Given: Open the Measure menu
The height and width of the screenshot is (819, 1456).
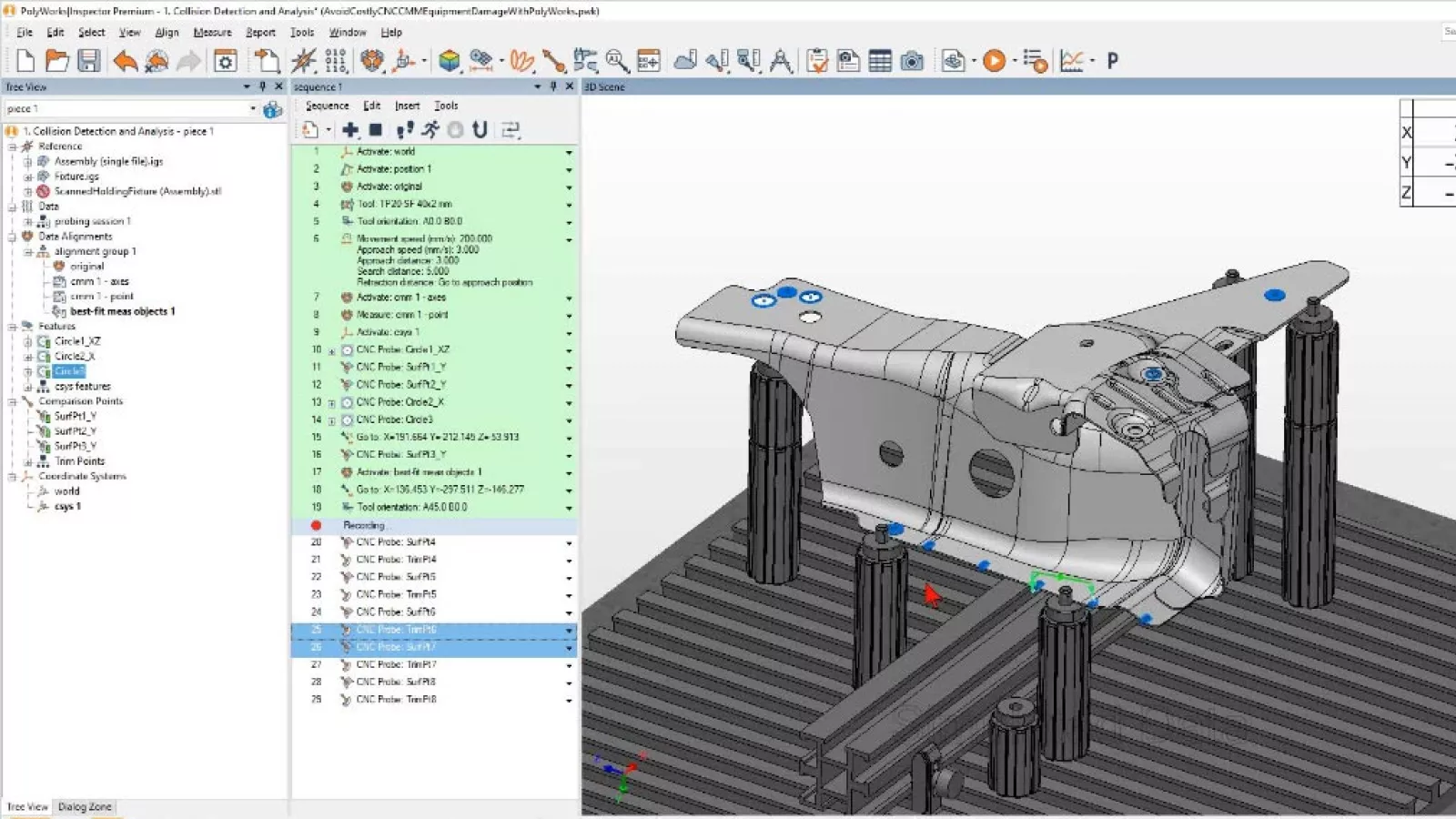Looking at the screenshot, I should (x=212, y=32).
